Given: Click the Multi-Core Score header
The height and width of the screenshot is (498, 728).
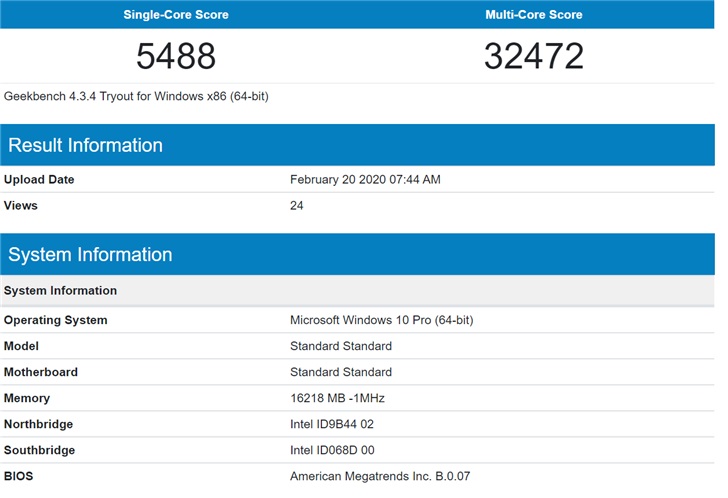Looking at the screenshot, I should click(x=533, y=15).
